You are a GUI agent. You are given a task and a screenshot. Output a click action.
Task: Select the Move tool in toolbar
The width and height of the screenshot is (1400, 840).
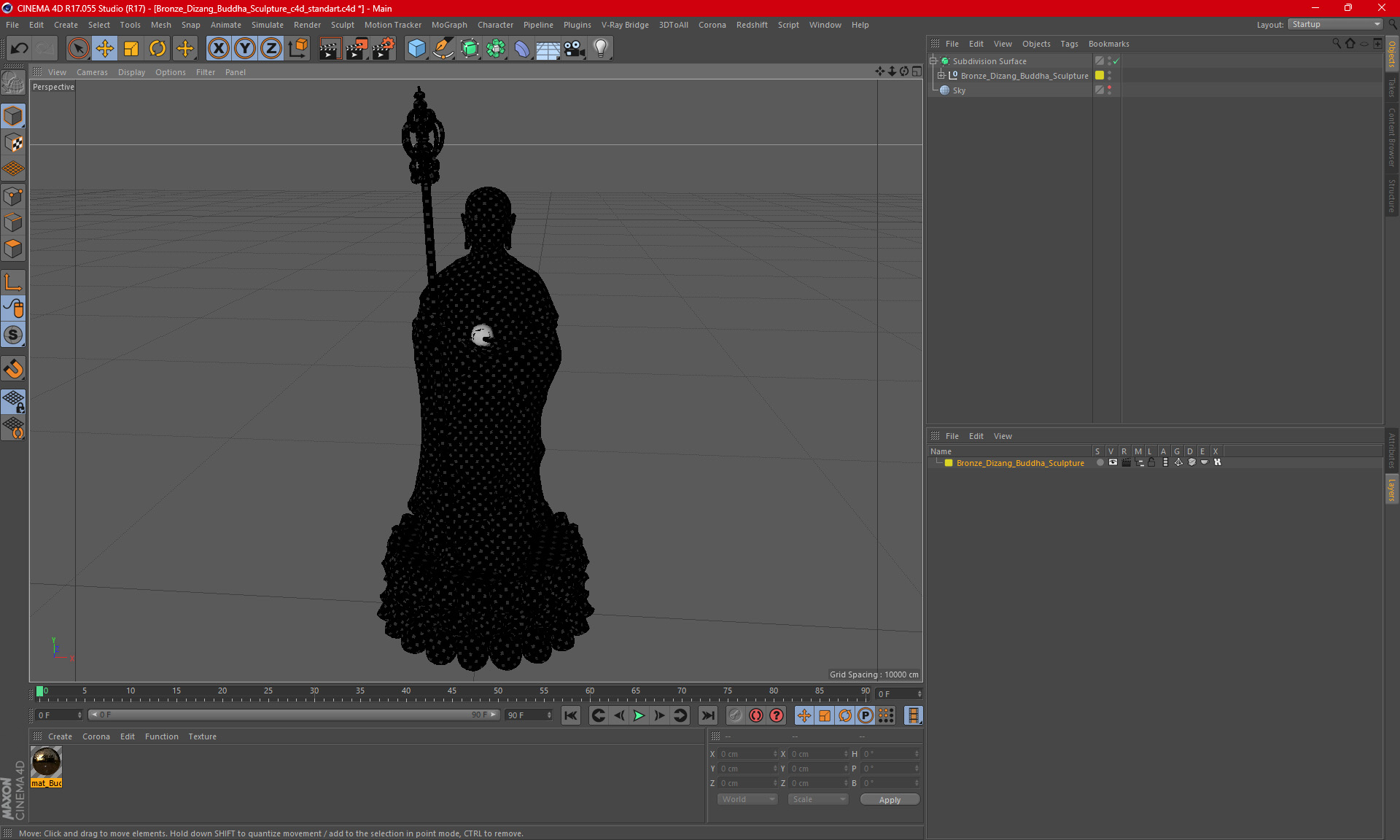click(x=104, y=49)
